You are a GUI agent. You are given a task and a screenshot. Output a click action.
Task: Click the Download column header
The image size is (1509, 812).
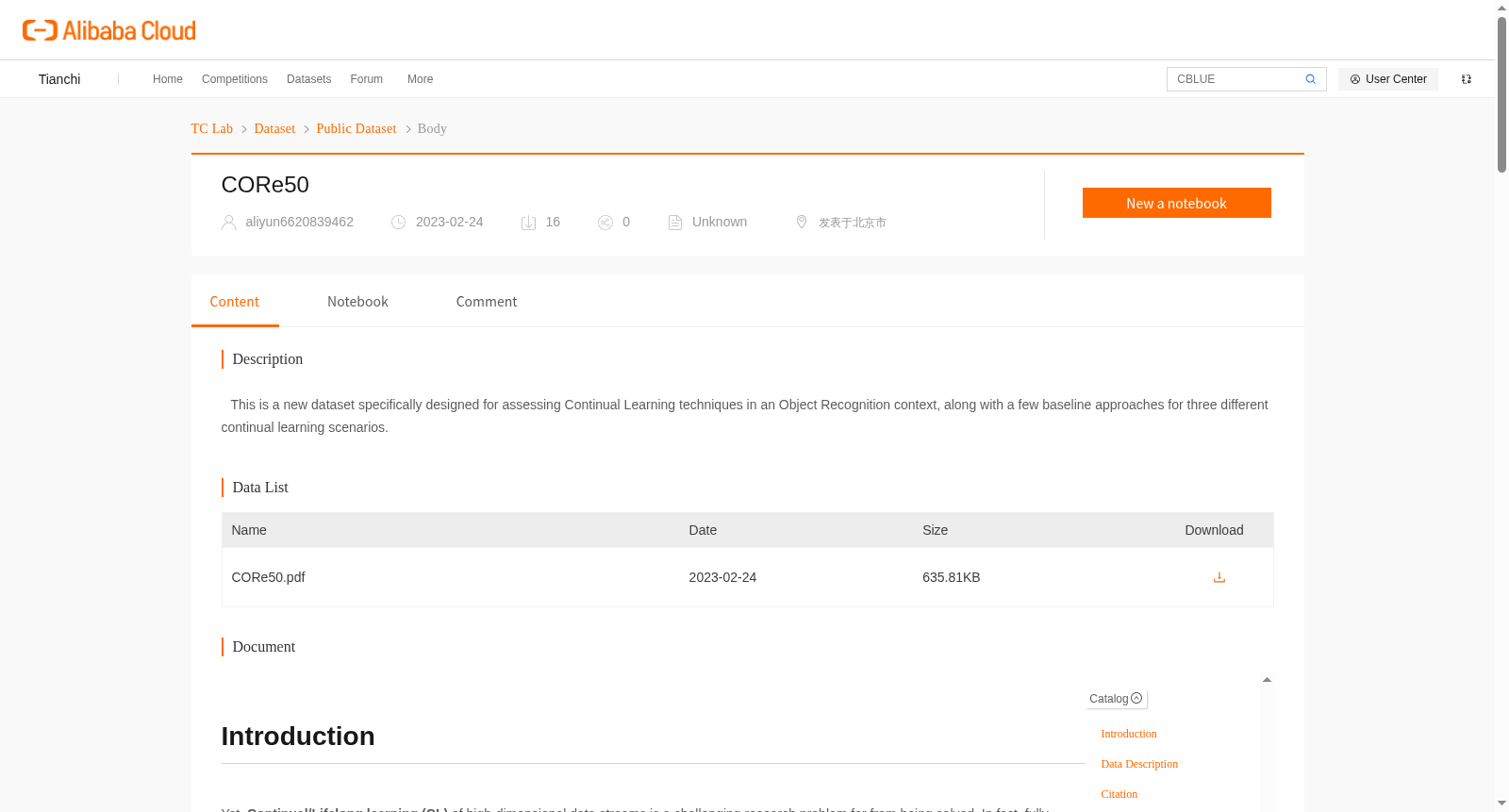[1214, 530]
